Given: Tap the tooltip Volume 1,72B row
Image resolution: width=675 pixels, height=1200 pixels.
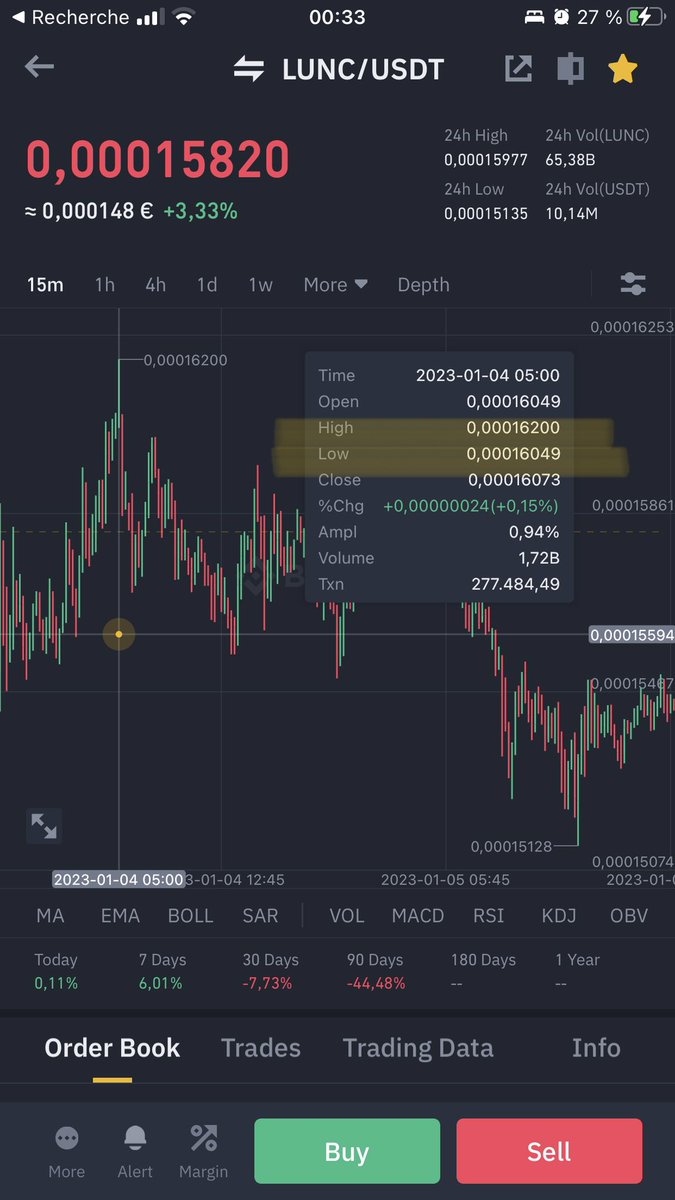Looking at the screenshot, I should click(x=439, y=558).
